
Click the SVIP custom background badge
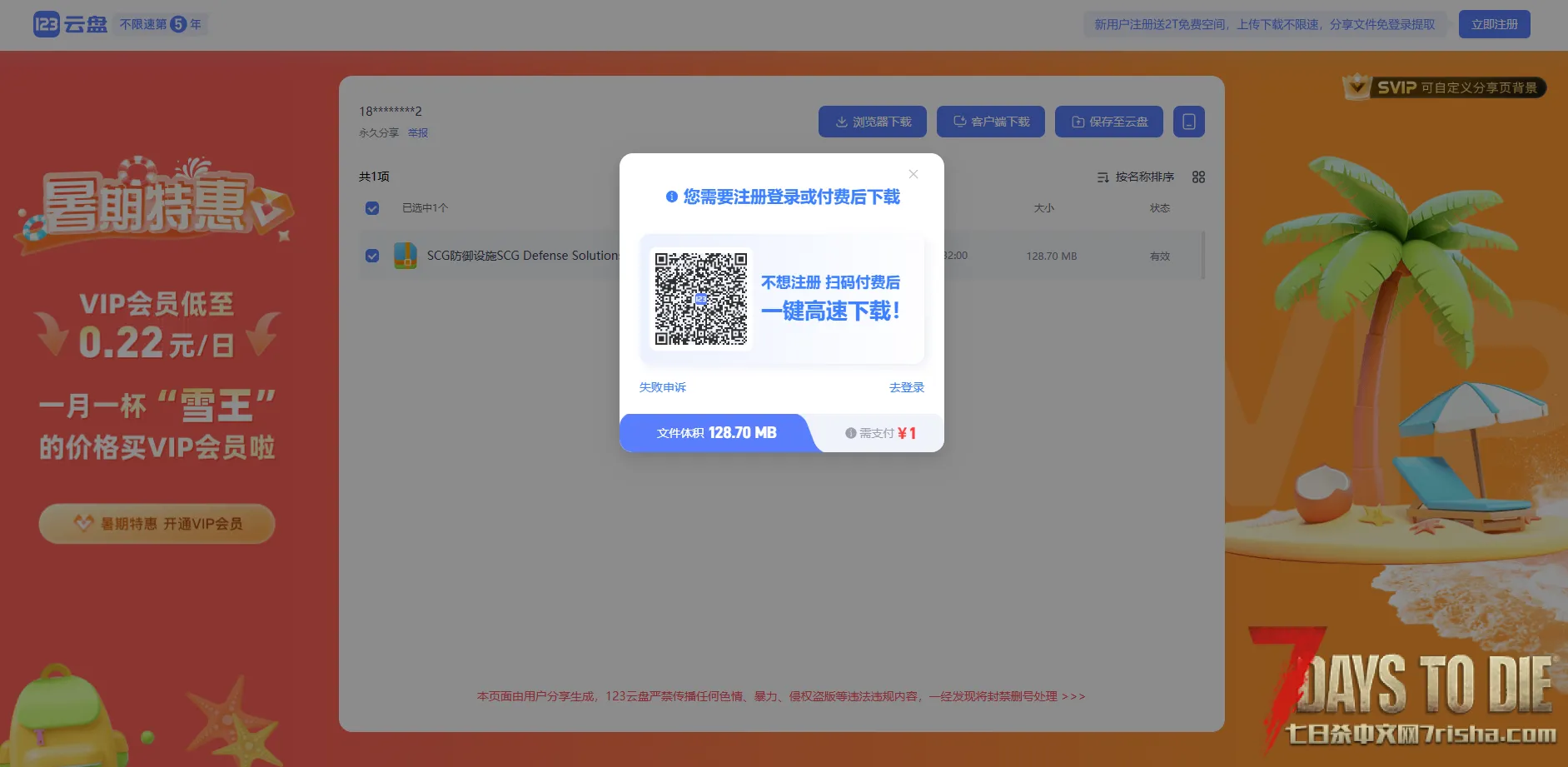[1445, 87]
